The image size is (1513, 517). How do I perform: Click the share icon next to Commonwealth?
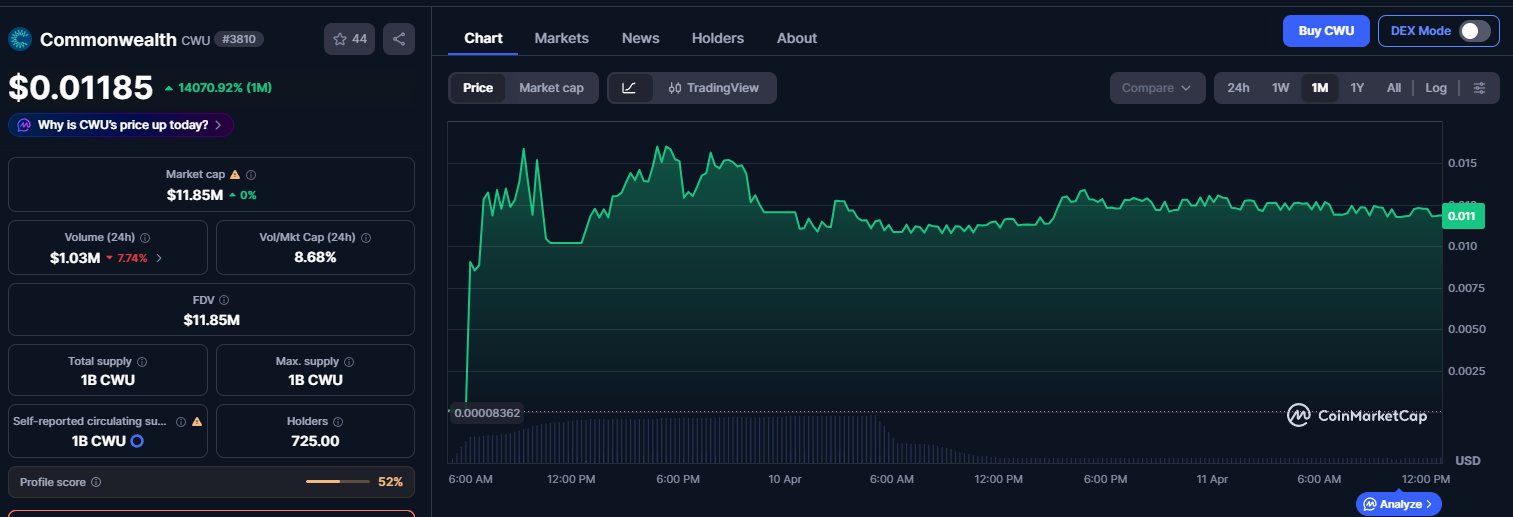click(398, 39)
